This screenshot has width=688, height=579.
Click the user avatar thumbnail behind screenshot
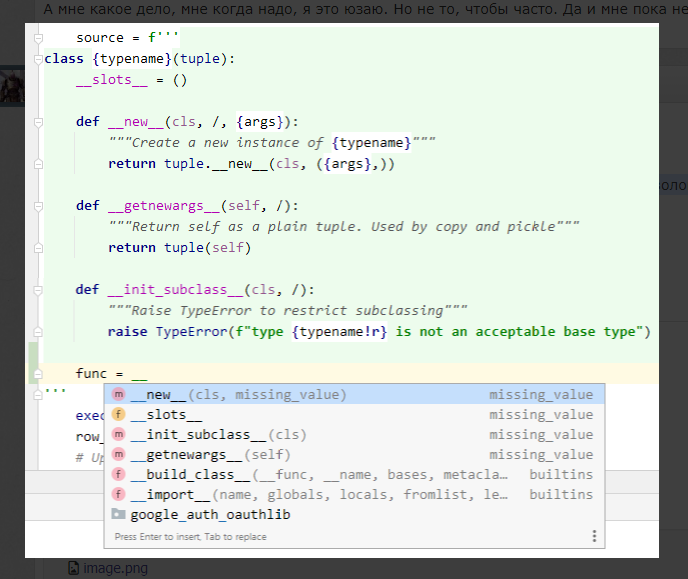pos(12,86)
